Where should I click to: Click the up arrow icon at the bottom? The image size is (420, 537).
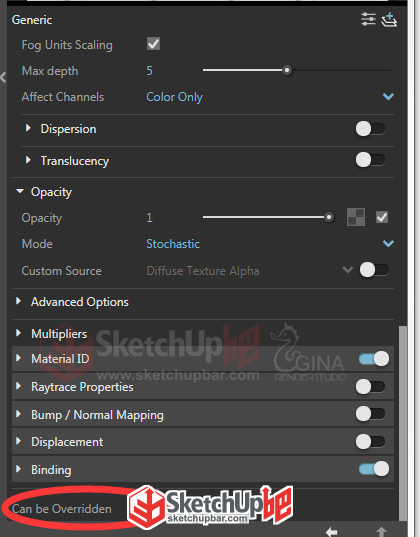[x=381, y=532]
